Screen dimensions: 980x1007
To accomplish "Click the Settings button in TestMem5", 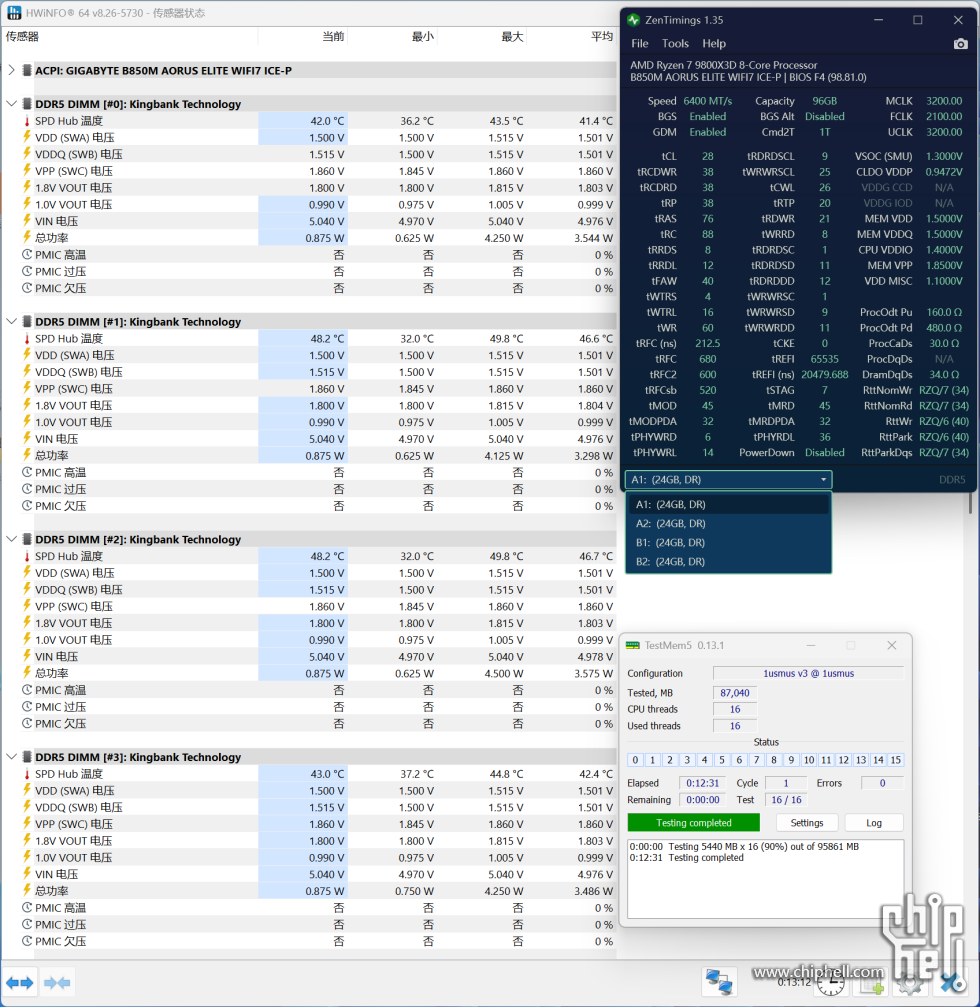I will 807,823.
